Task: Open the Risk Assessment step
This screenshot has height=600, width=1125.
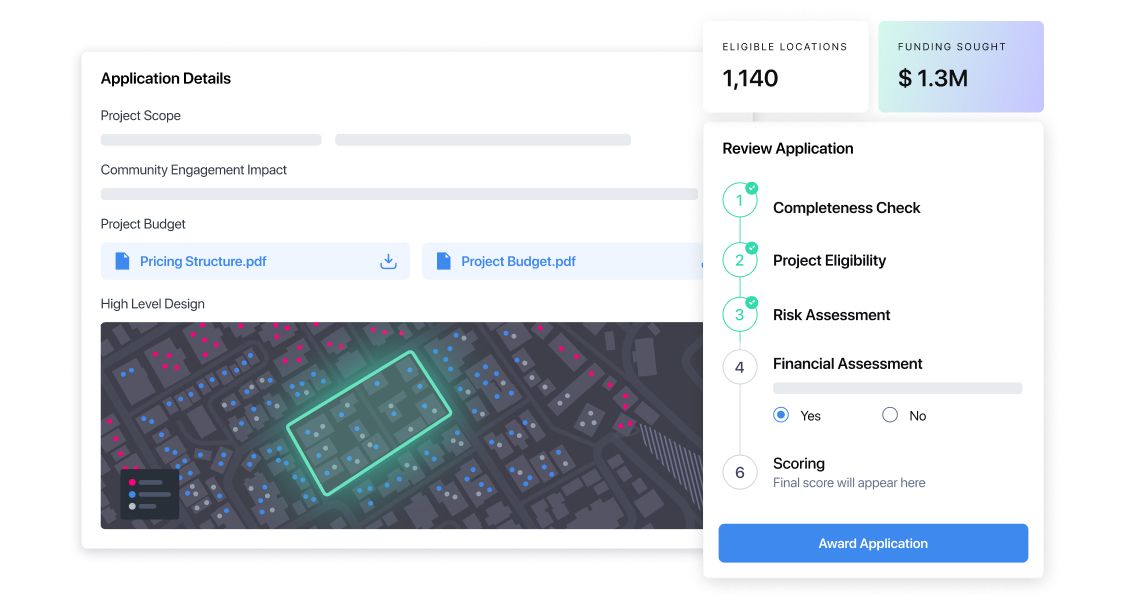Action: pyautogui.click(x=832, y=315)
